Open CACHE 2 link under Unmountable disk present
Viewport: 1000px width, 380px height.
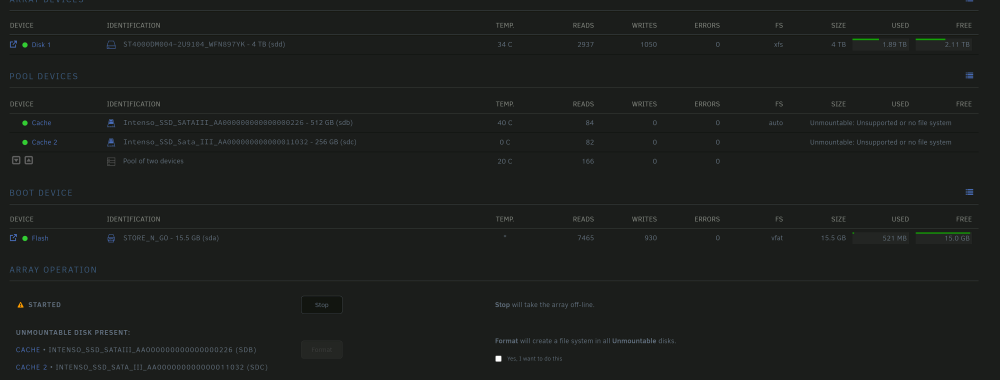pos(31,368)
